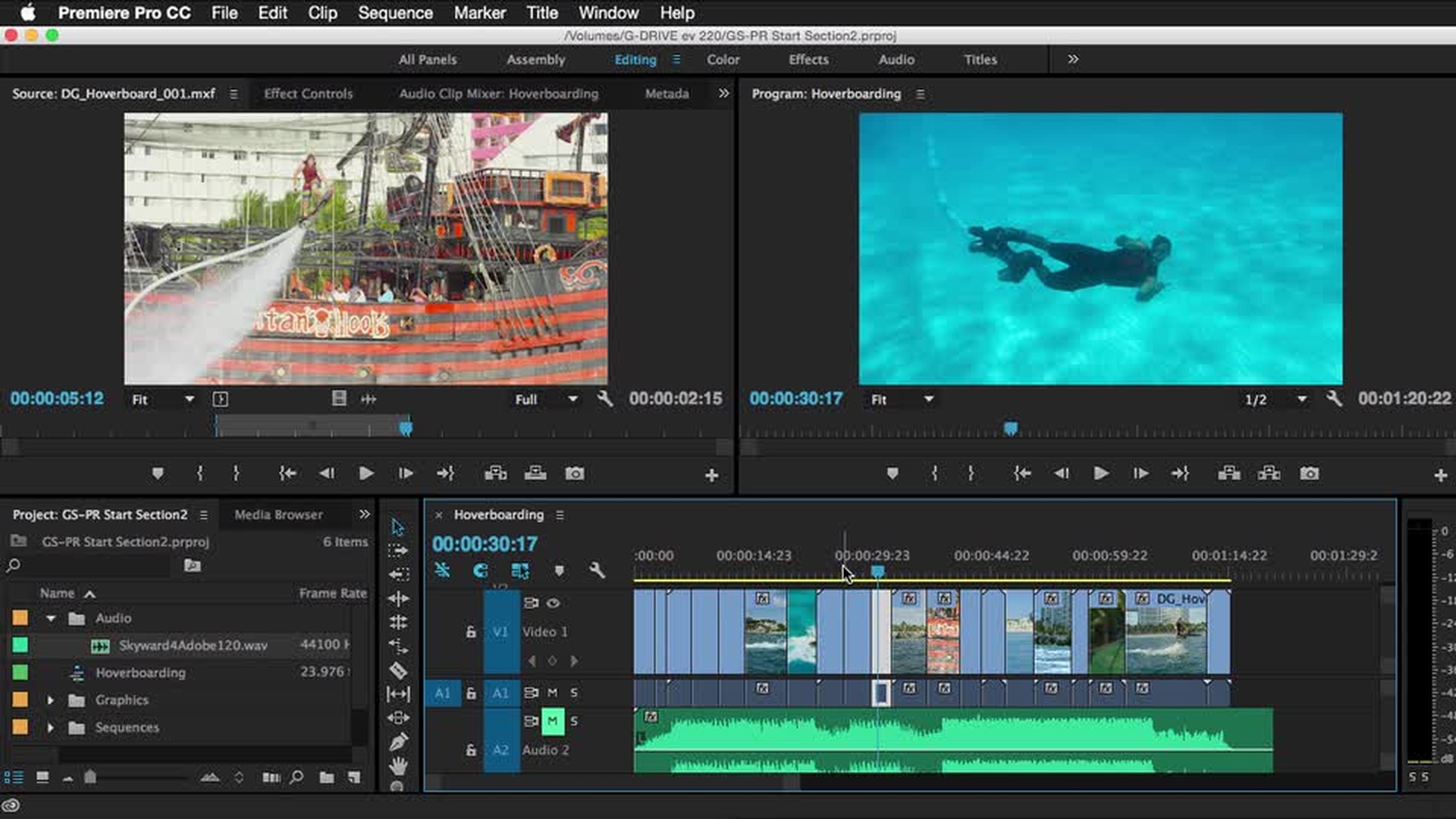Click Insert button in Source monitor
Viewport: 1456px width, 819px height.
tap(496, 474)
